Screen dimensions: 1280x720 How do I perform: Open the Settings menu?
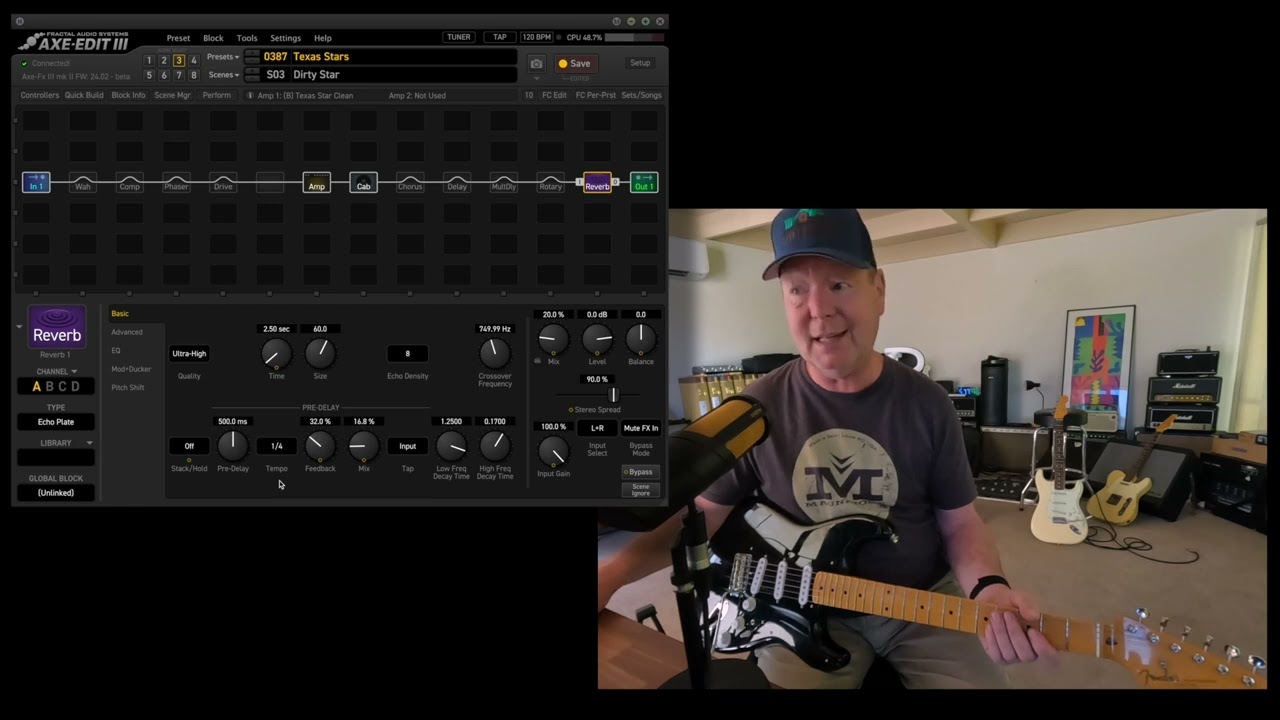click(x=285, y=38)
